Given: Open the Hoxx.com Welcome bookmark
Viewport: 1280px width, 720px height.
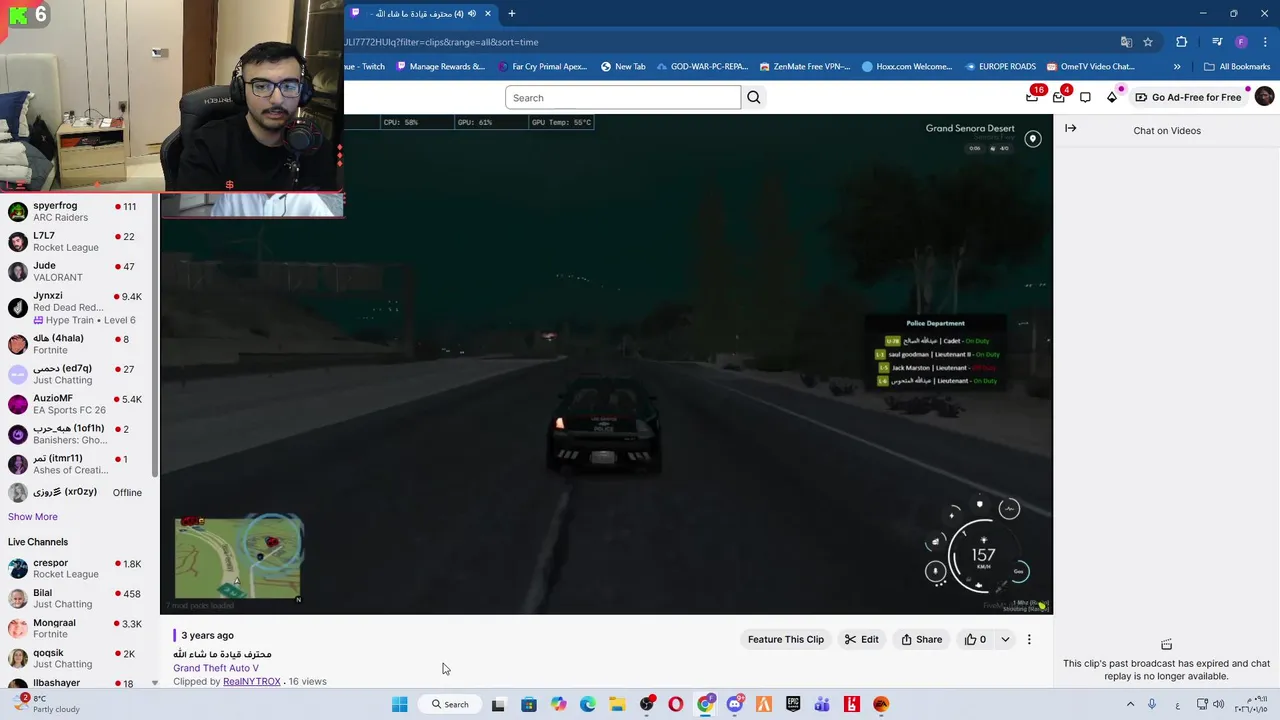Looking at the screenshot, I should pyautogui.click(x=907, y=67).
